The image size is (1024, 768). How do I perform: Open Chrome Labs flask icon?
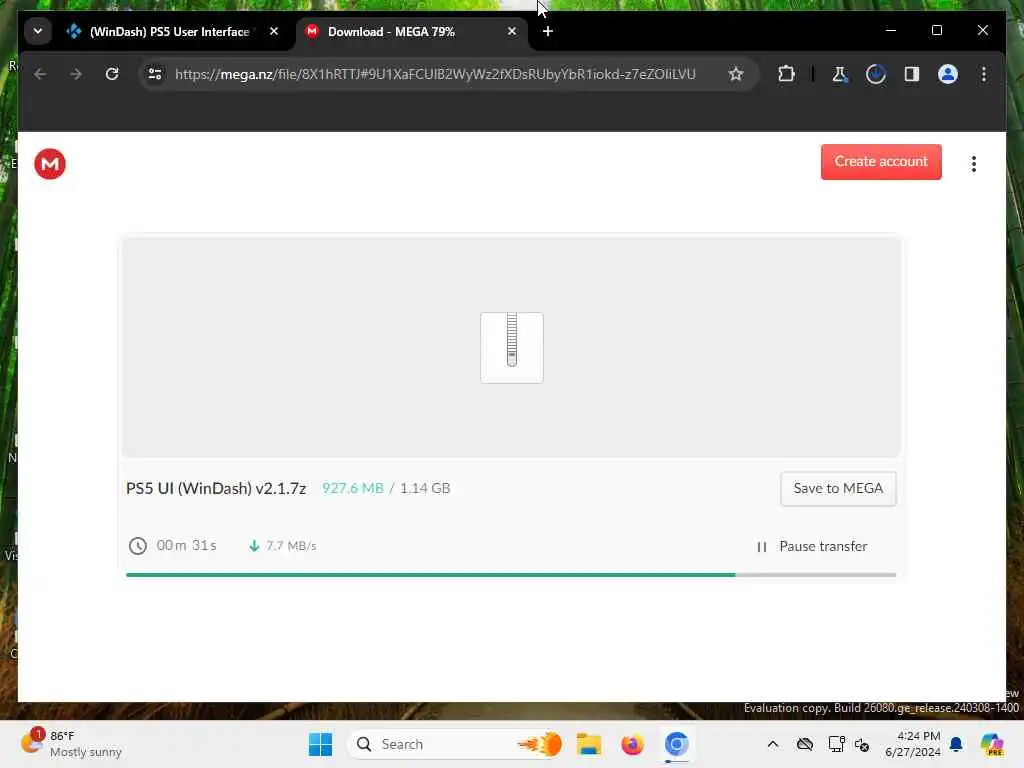(839, 74)
